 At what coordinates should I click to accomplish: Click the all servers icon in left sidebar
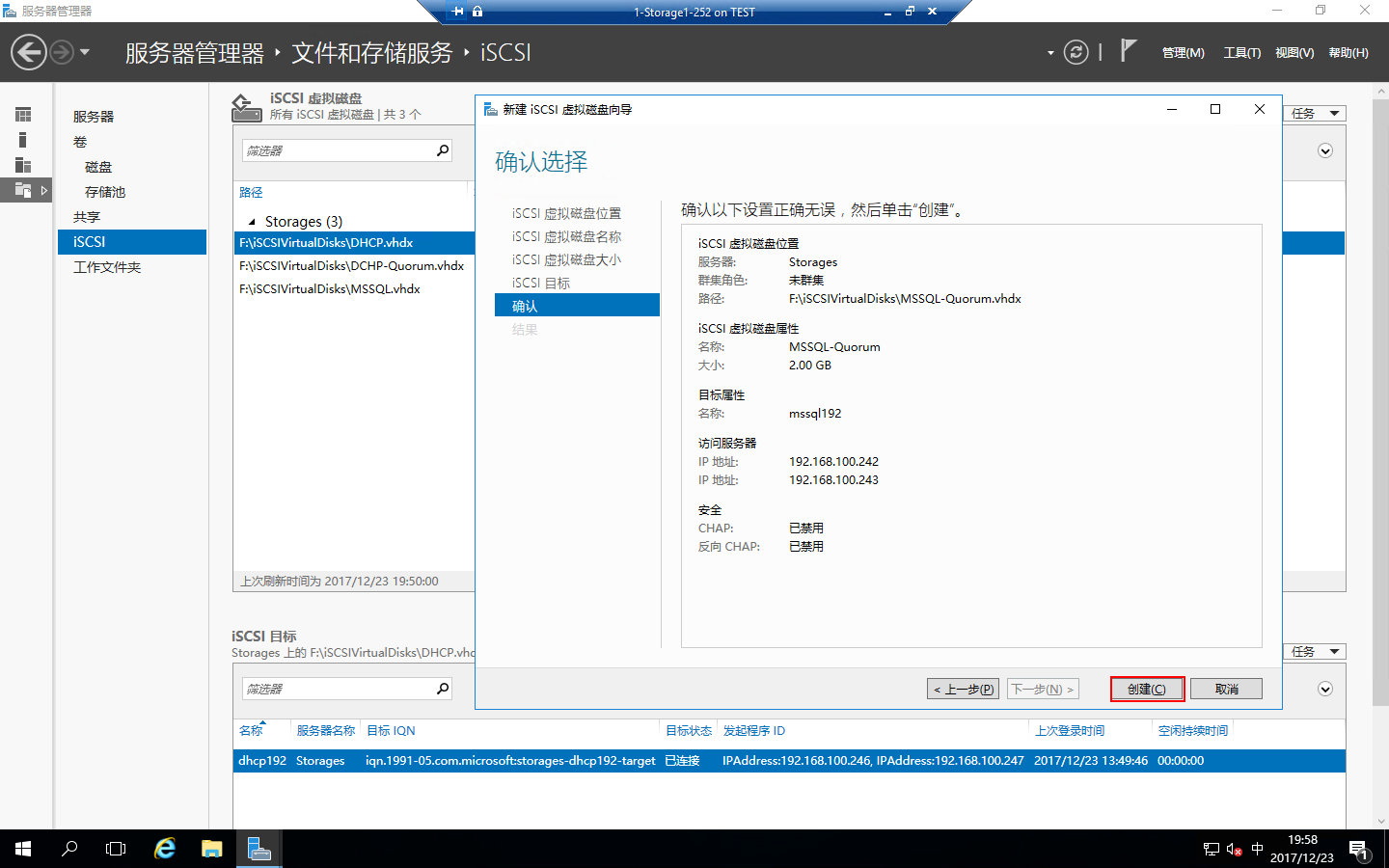pyautogui.click(x=23, y=165)
